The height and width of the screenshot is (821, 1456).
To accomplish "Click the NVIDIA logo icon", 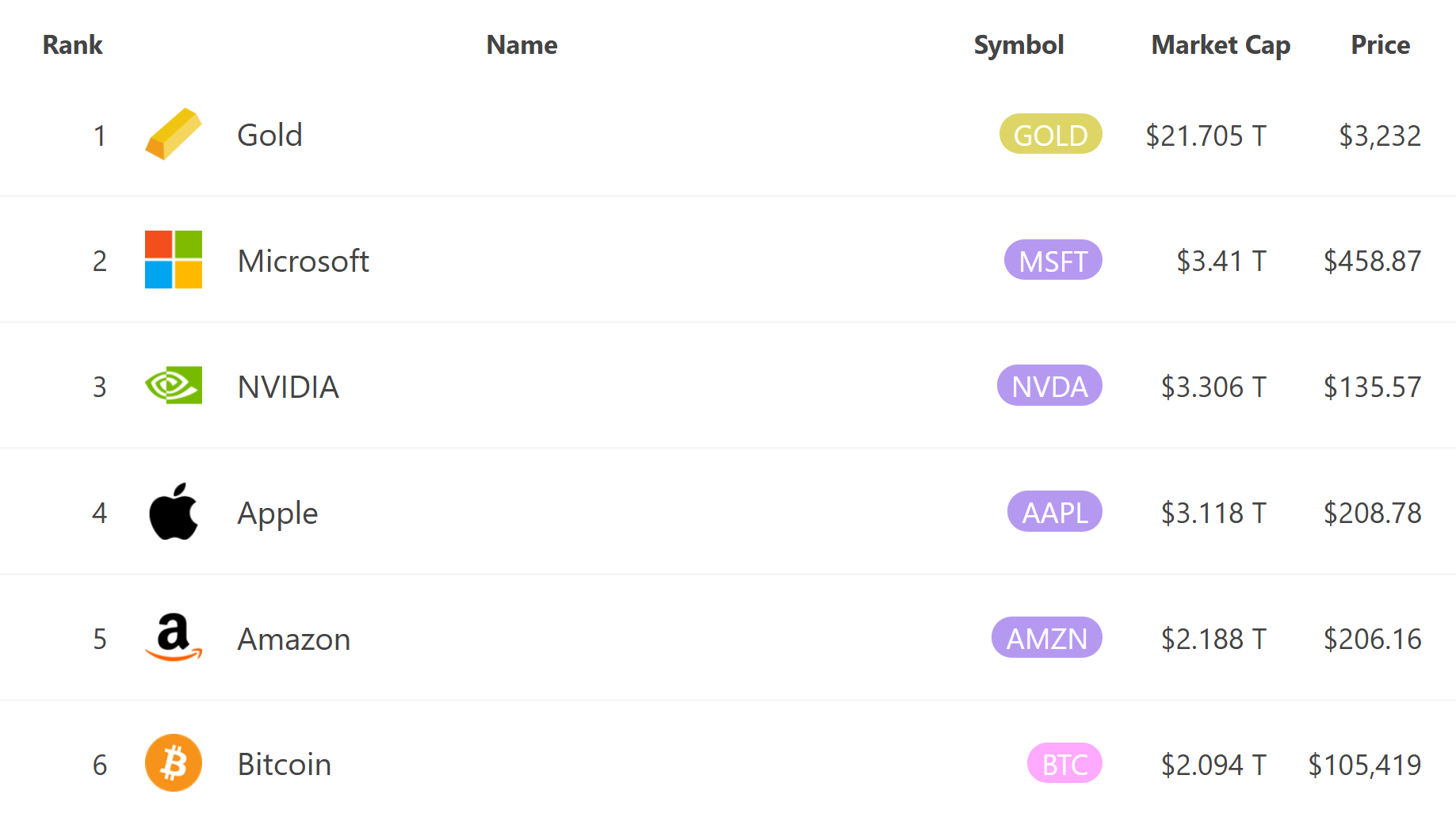I will [174, 385].
